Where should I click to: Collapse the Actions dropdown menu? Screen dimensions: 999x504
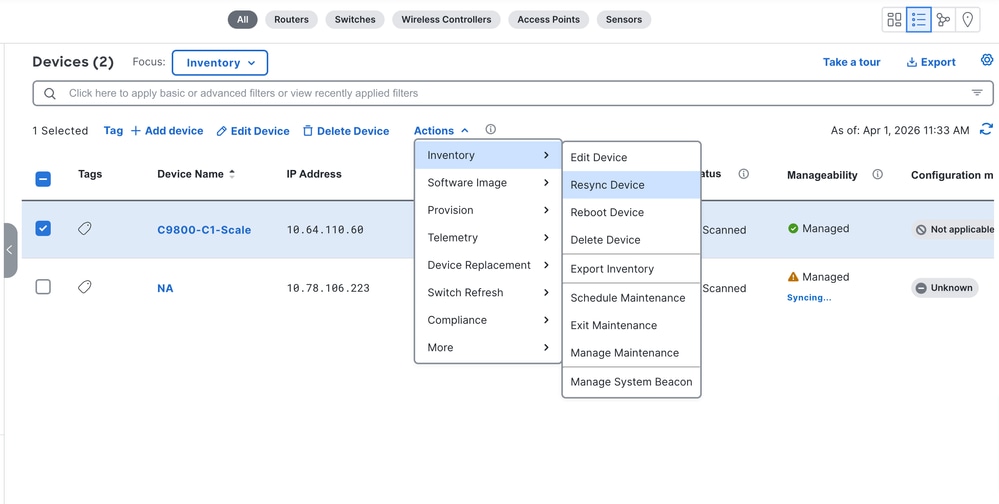point(441,131)
